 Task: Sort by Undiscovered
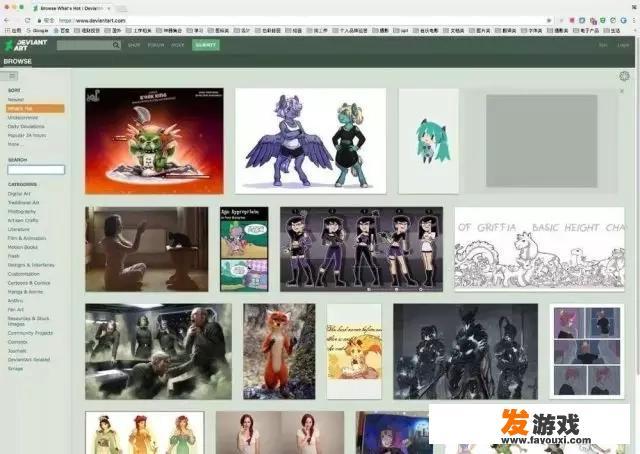pos(23,118)
